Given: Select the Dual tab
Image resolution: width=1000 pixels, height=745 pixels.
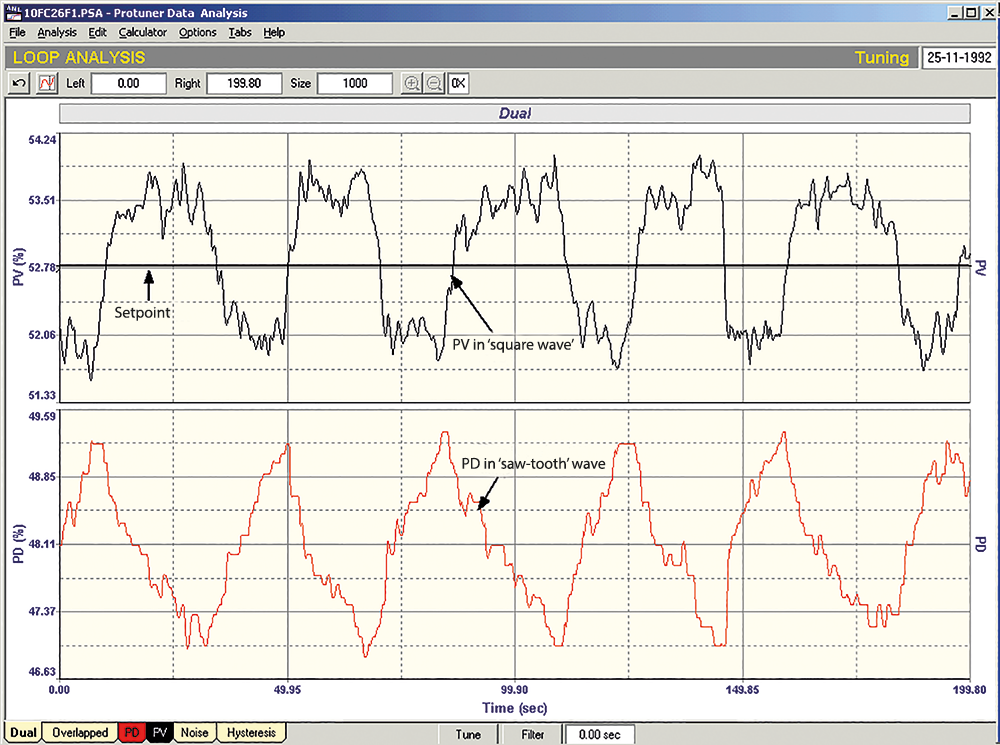Looking at the screenshot, I should point(24,732).
